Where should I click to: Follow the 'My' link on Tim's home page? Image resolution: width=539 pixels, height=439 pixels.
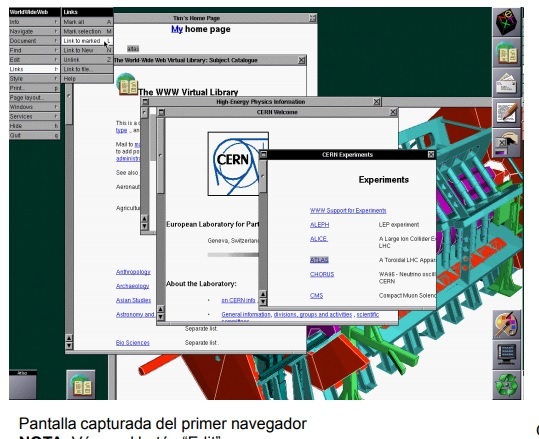click(x=177, y=29)
